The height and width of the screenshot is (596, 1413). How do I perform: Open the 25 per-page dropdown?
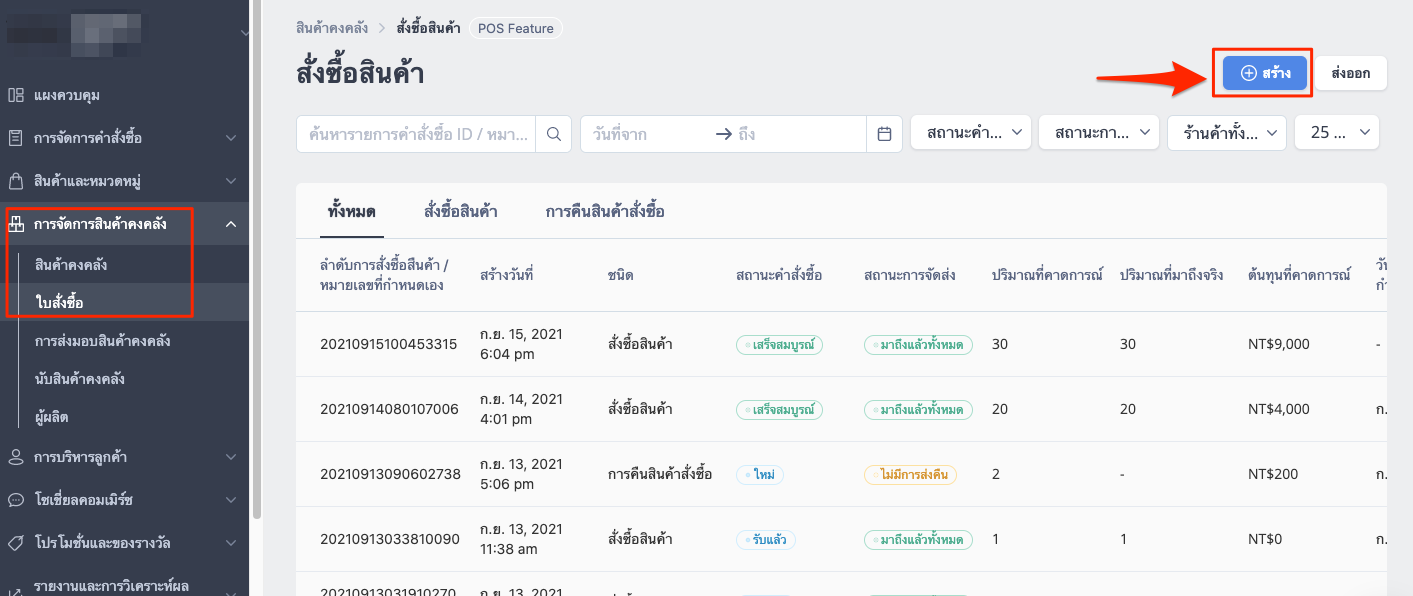pyautogui.click(x=1337, y=132)
